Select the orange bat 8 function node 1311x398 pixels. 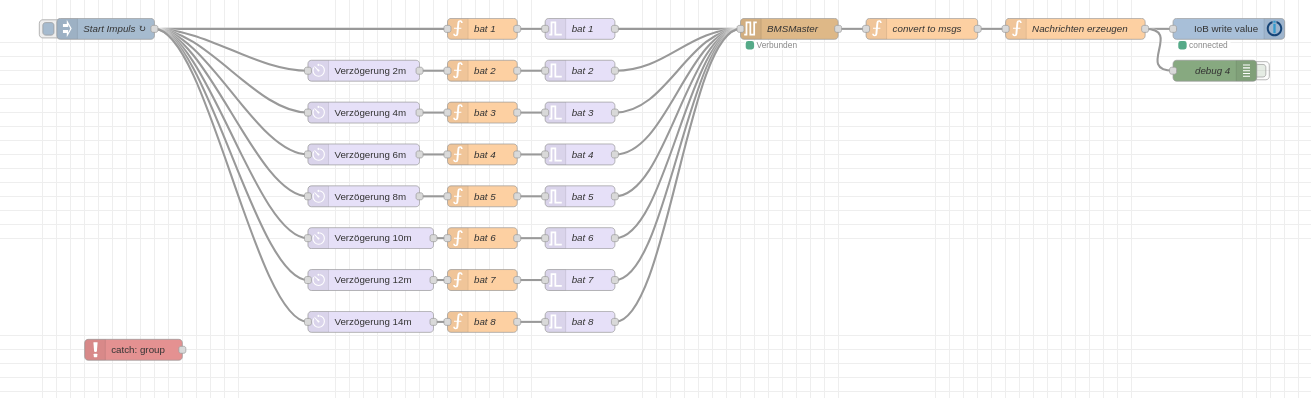tap(482, 322)
